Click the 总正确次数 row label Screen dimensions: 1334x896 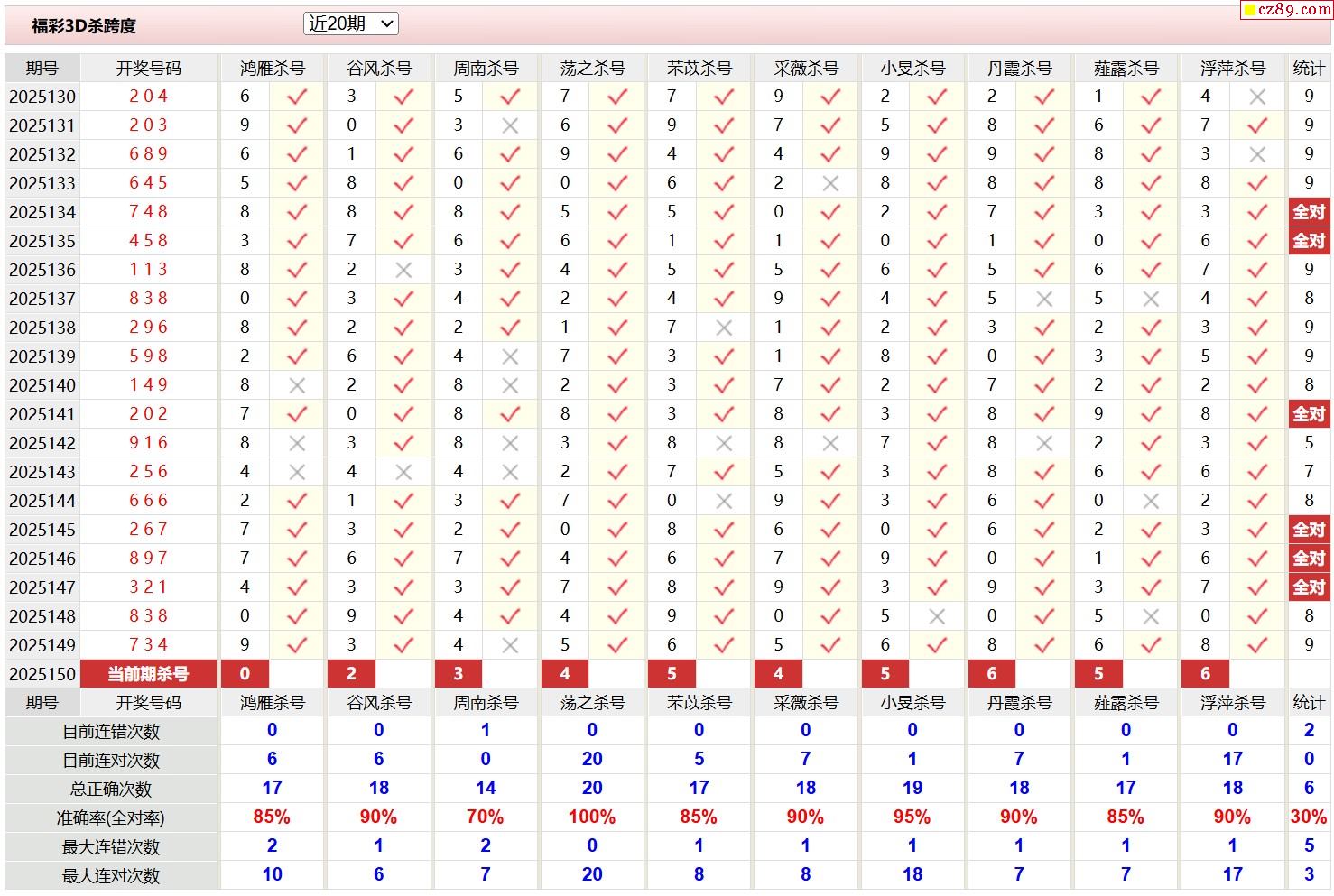[x=111, y=790]
